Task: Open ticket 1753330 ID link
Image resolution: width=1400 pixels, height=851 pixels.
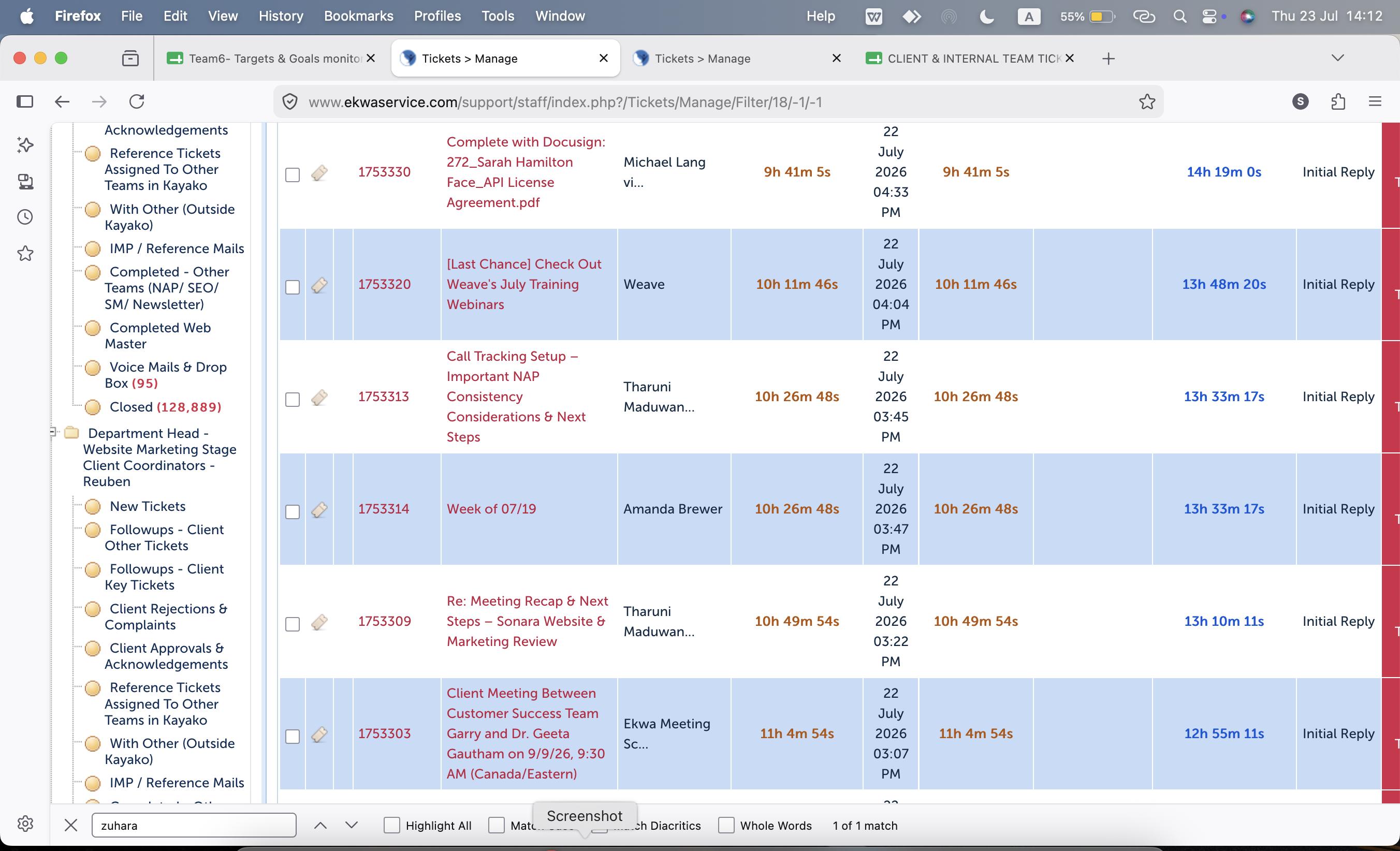Action: pos(384,172)
